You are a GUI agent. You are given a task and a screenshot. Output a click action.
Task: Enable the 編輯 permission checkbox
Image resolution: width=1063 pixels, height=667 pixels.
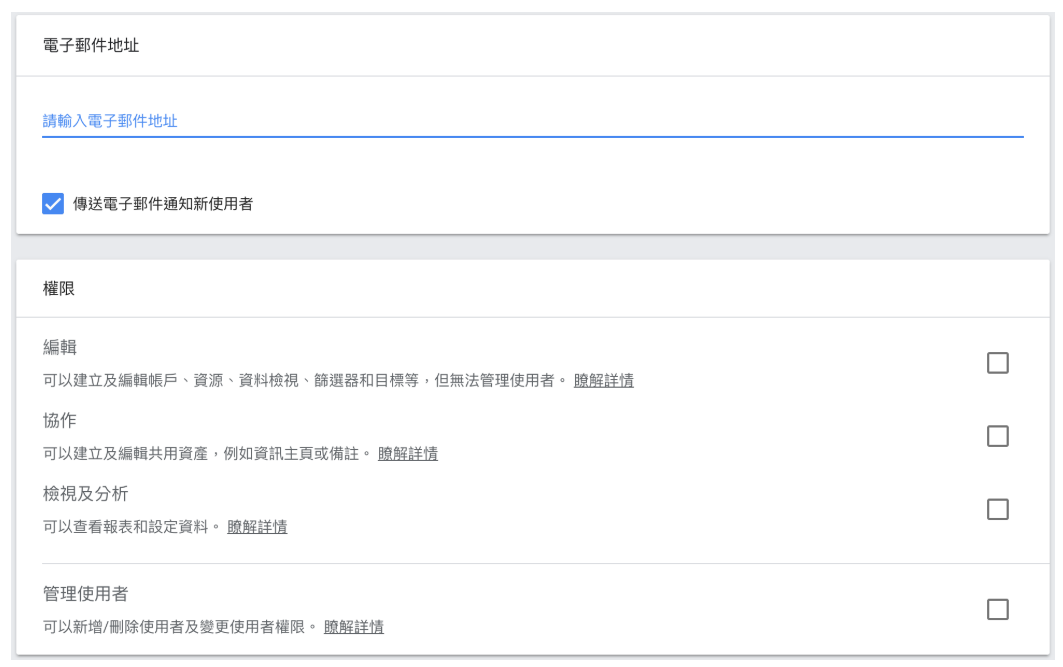coord(997,363)
